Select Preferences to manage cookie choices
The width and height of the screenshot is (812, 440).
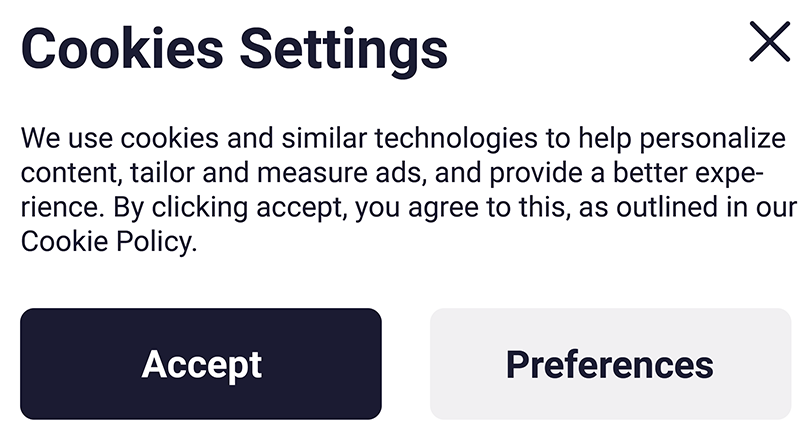610,364
